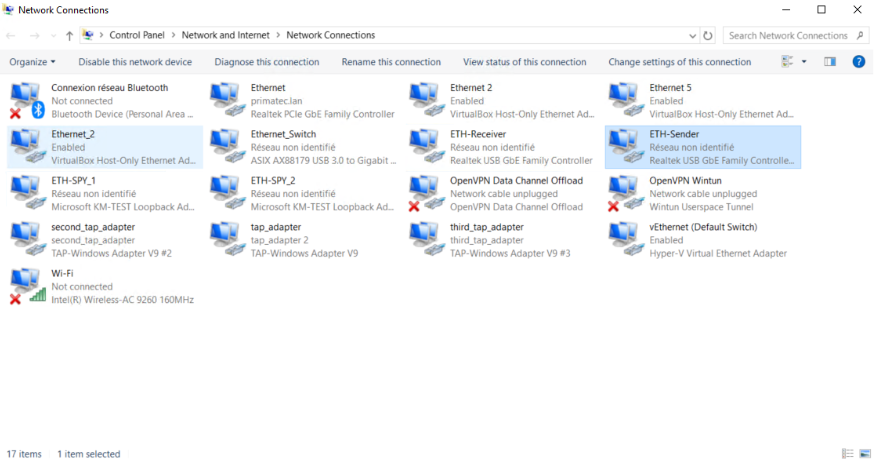Viewport: 885px width, 462px height.
Task: Select the vEthernet (Default Switch) icon
Action: pos(625,240)
